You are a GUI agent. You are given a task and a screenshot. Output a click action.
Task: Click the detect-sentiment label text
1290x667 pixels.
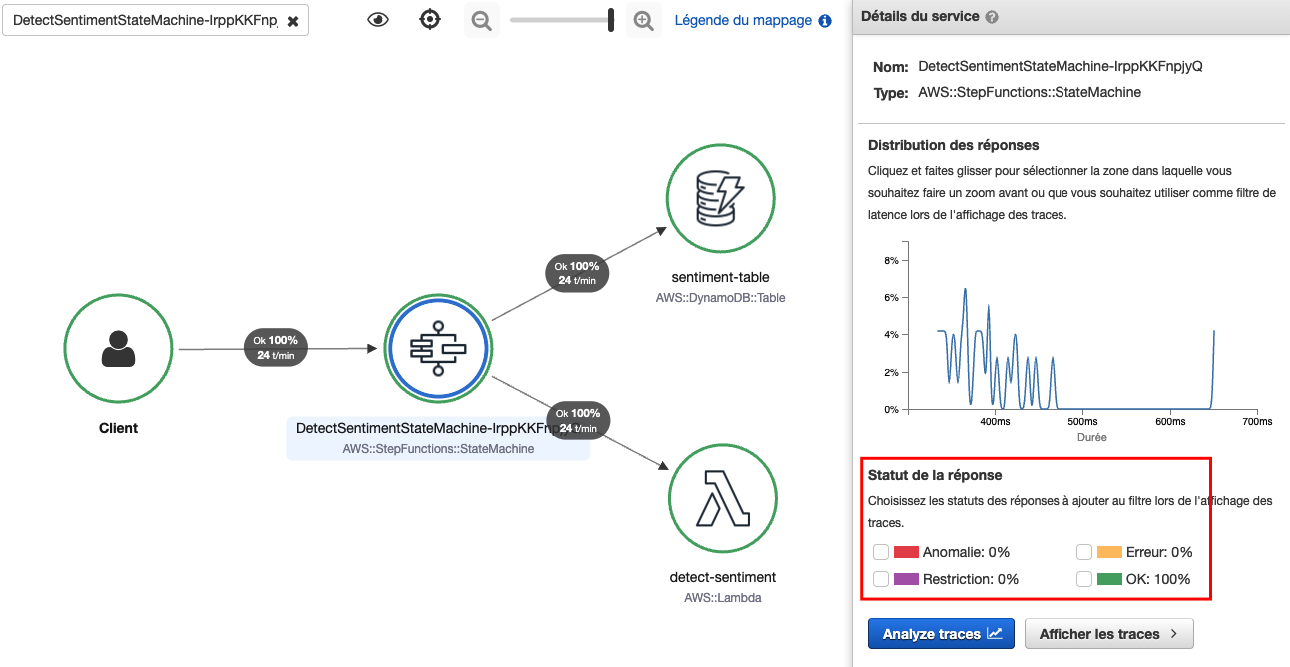722,577
